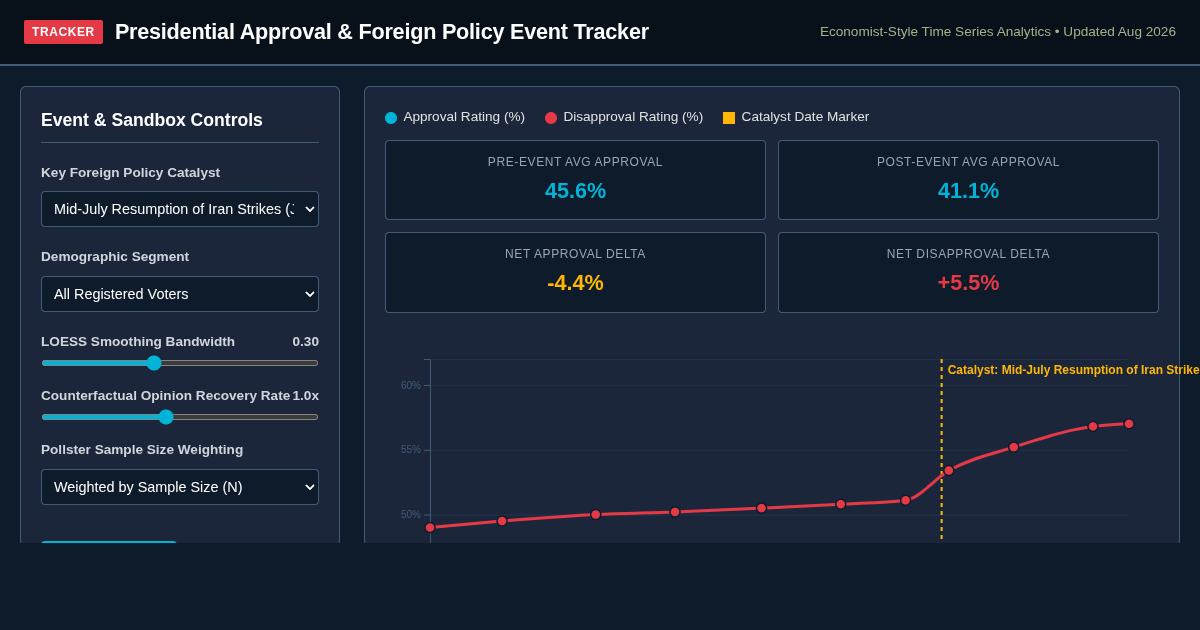Adjust the Counterfactual Opinion Recovery Rate slider
Viewport: 1200px width, 630px height.
tap(180, 417)
